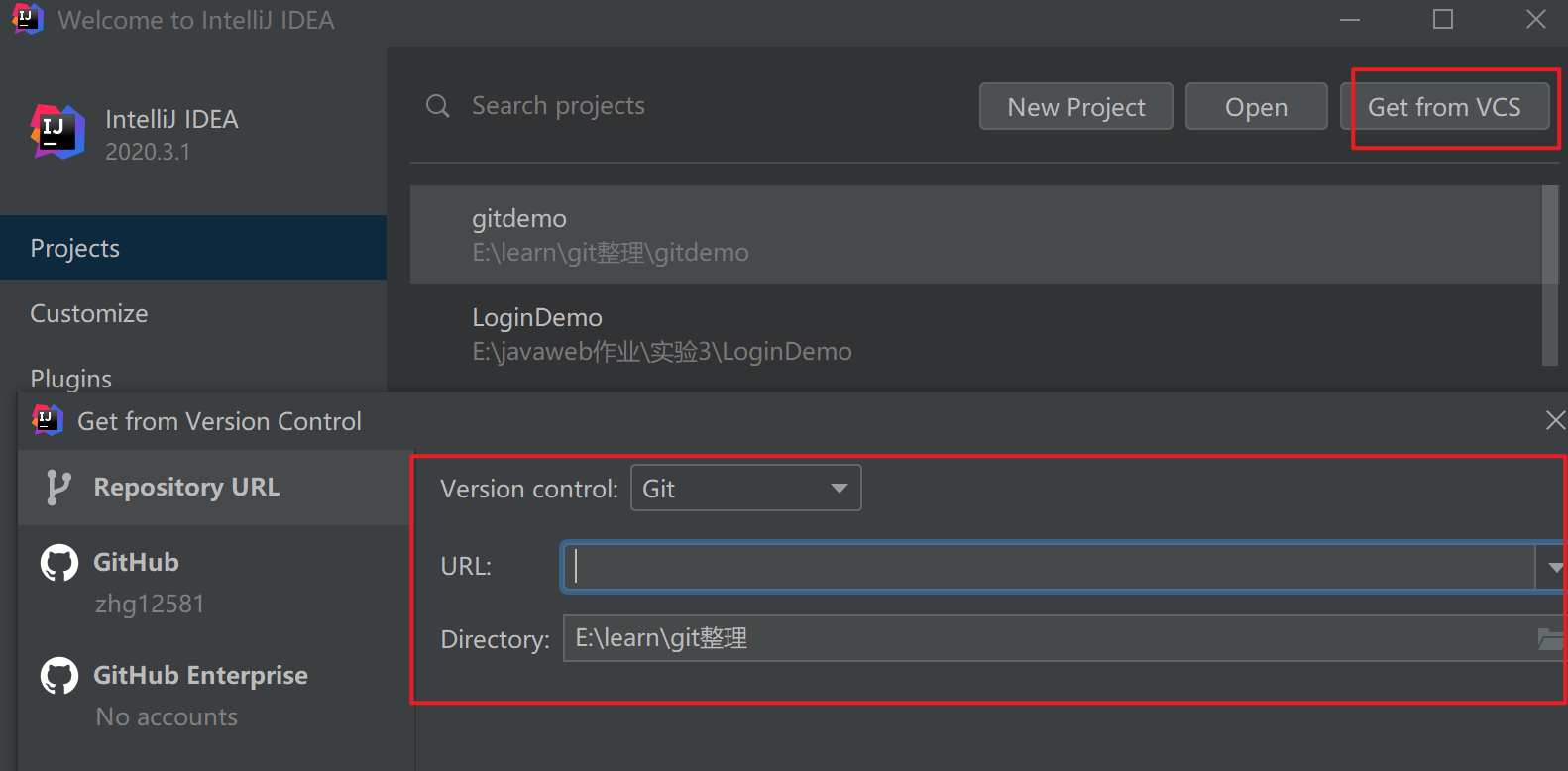1568x771 pixels.
Task: Click the Repository URL branch icon
Action: (x=58, y=488)
